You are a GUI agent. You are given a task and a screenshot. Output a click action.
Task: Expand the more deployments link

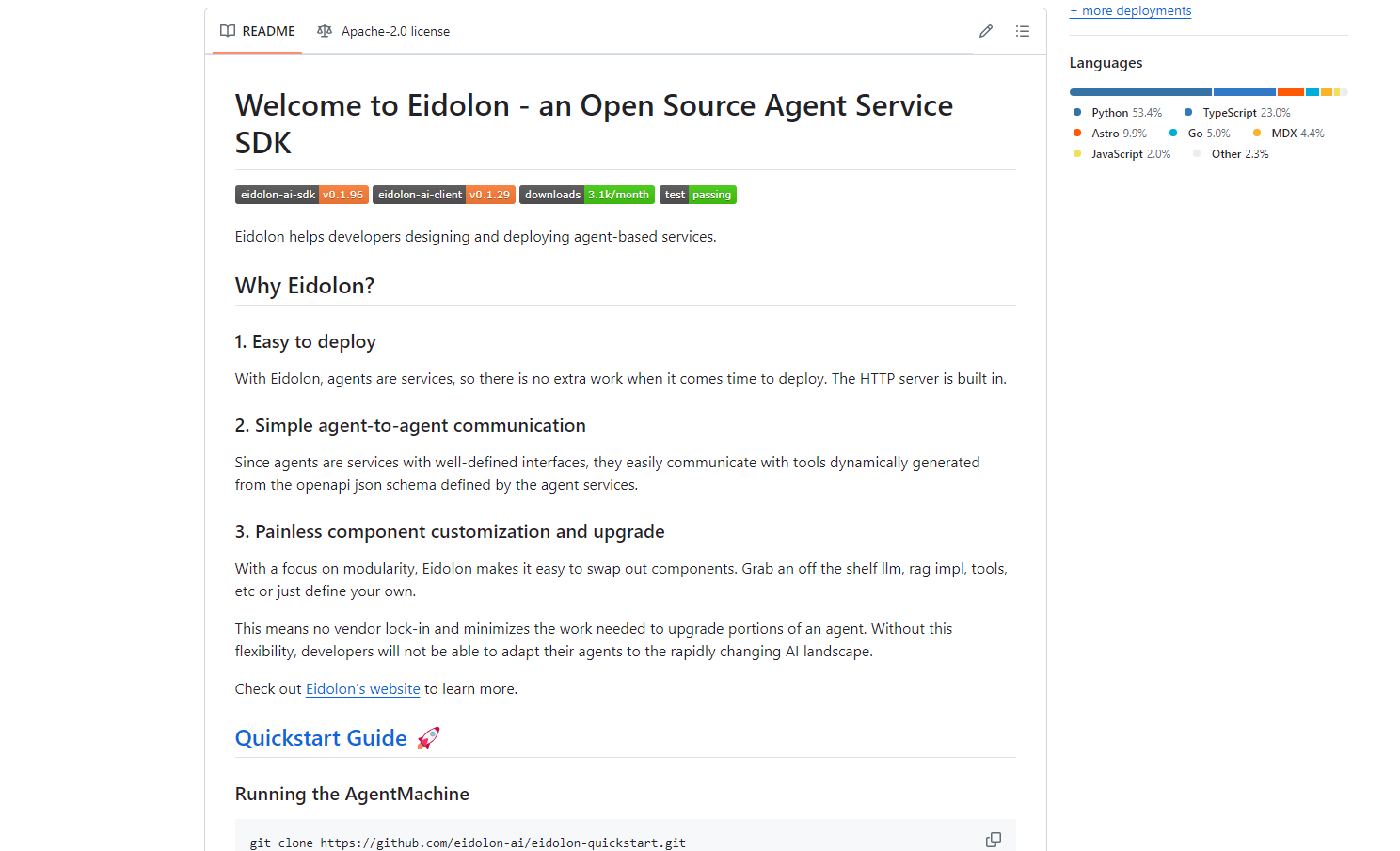tap(1130, 11)
